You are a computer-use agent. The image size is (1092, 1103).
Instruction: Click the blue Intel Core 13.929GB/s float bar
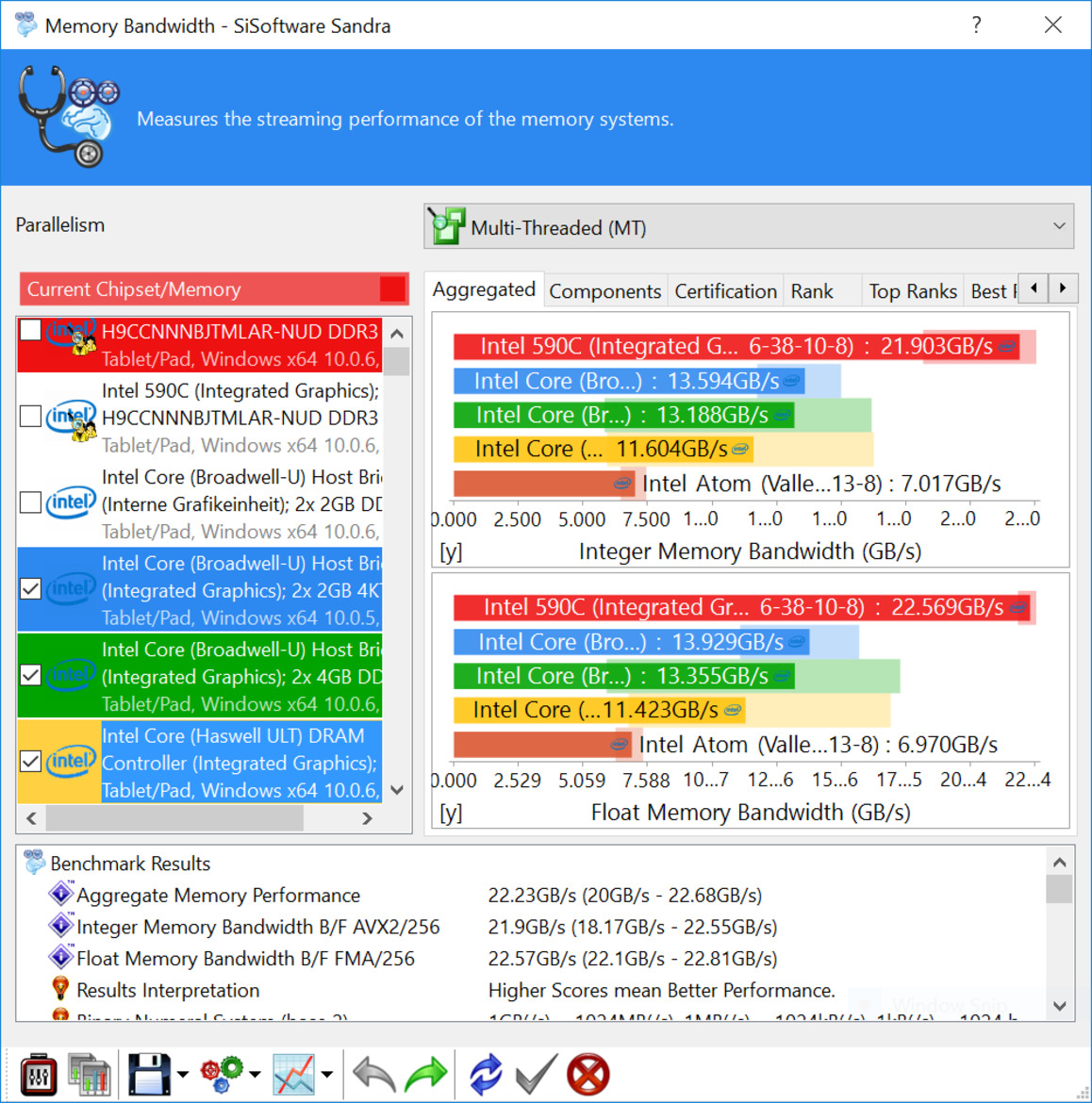click(x=631, y=642)
